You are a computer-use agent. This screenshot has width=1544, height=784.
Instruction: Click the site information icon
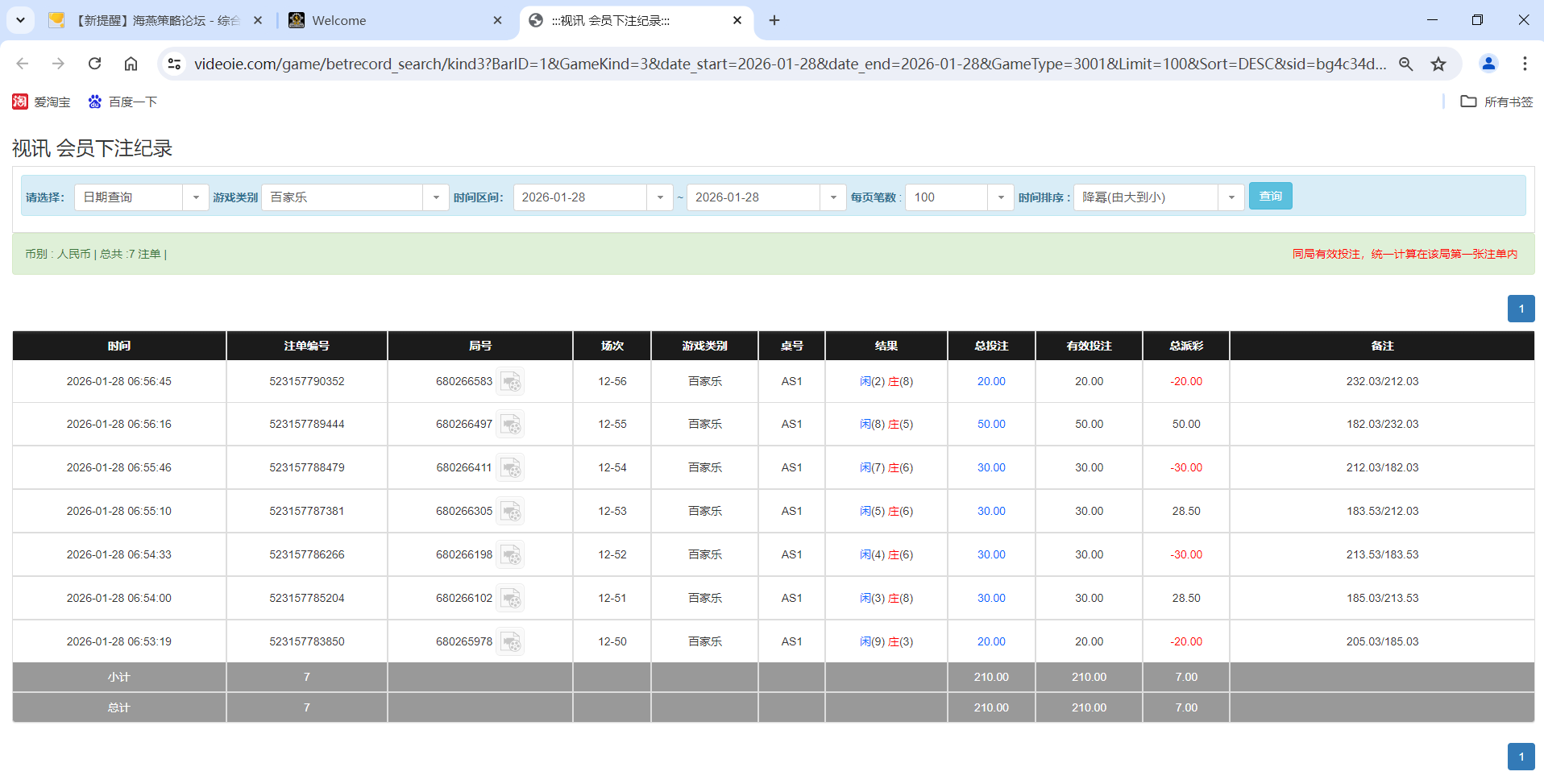coord(174,63)
